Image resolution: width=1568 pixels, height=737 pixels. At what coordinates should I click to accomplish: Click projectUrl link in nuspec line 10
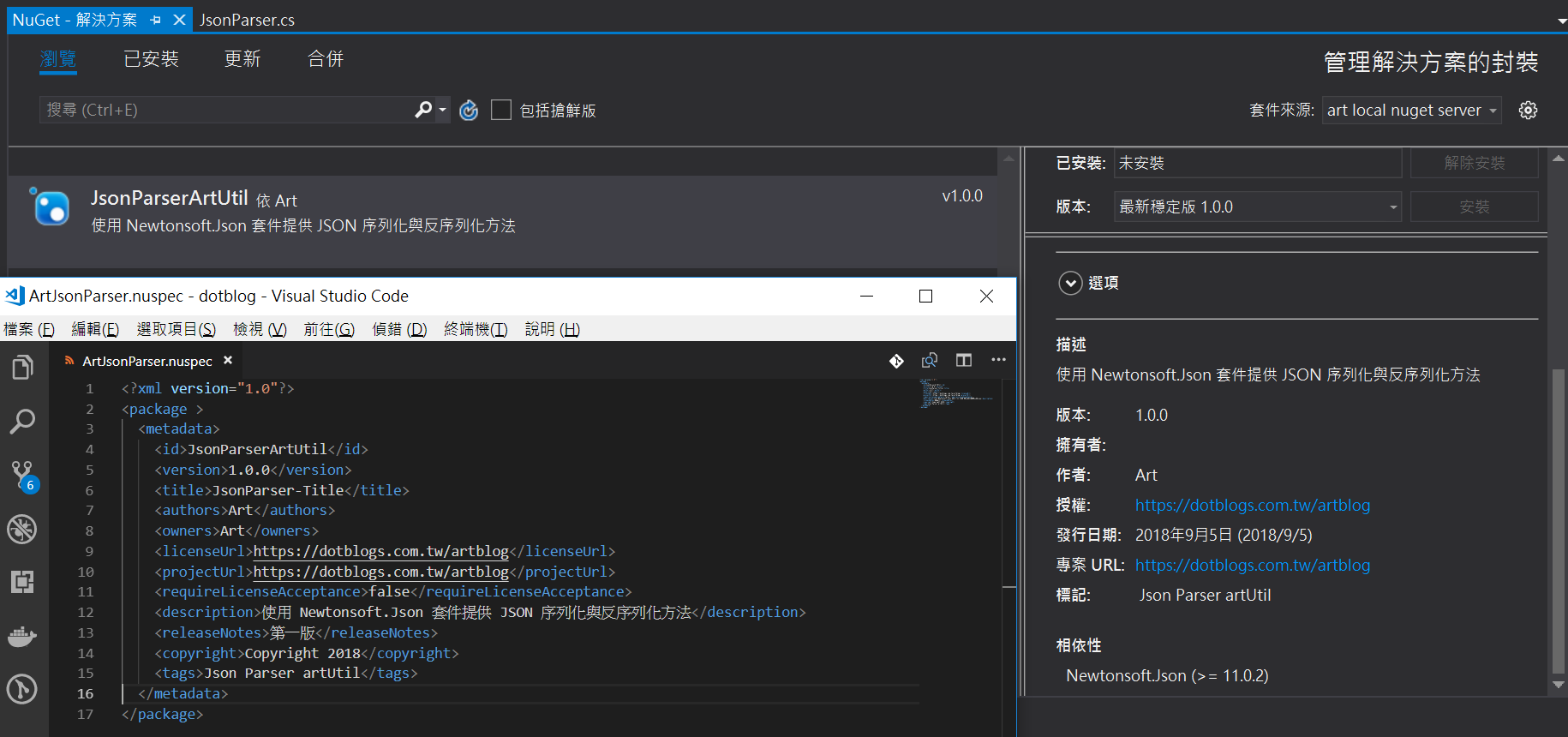coord(380,572)
